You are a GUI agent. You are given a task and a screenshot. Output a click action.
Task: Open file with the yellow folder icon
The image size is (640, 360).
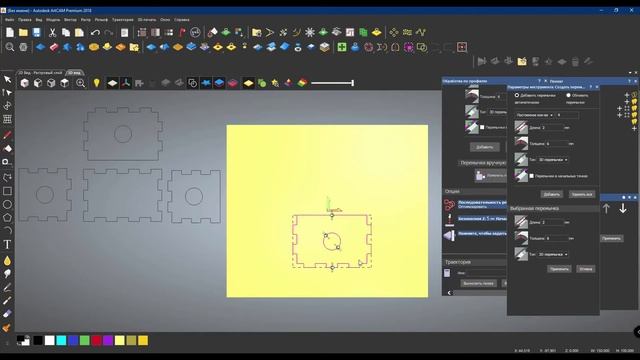pos(23,32)
